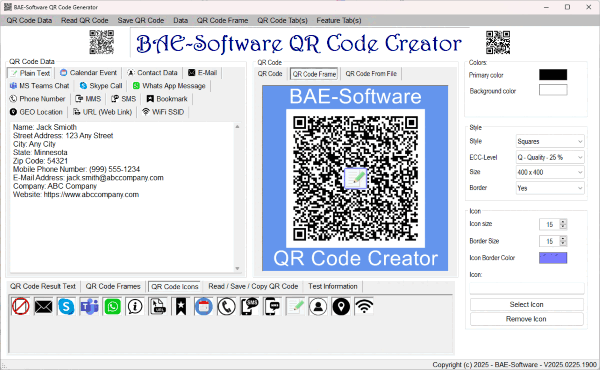Switch to the SMS tab
This screenshot has height=370, width=600.
point(124,99)
